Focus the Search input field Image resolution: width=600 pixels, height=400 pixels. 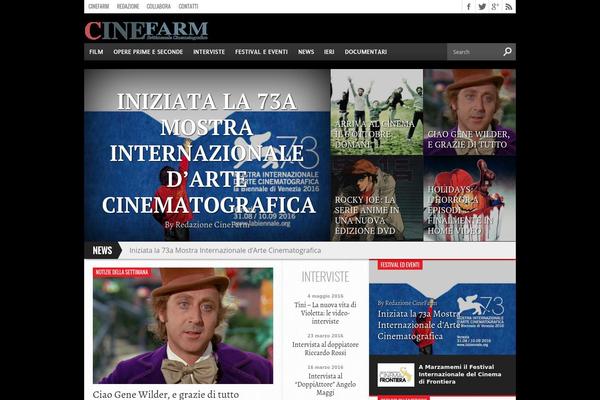click(474, 52)
